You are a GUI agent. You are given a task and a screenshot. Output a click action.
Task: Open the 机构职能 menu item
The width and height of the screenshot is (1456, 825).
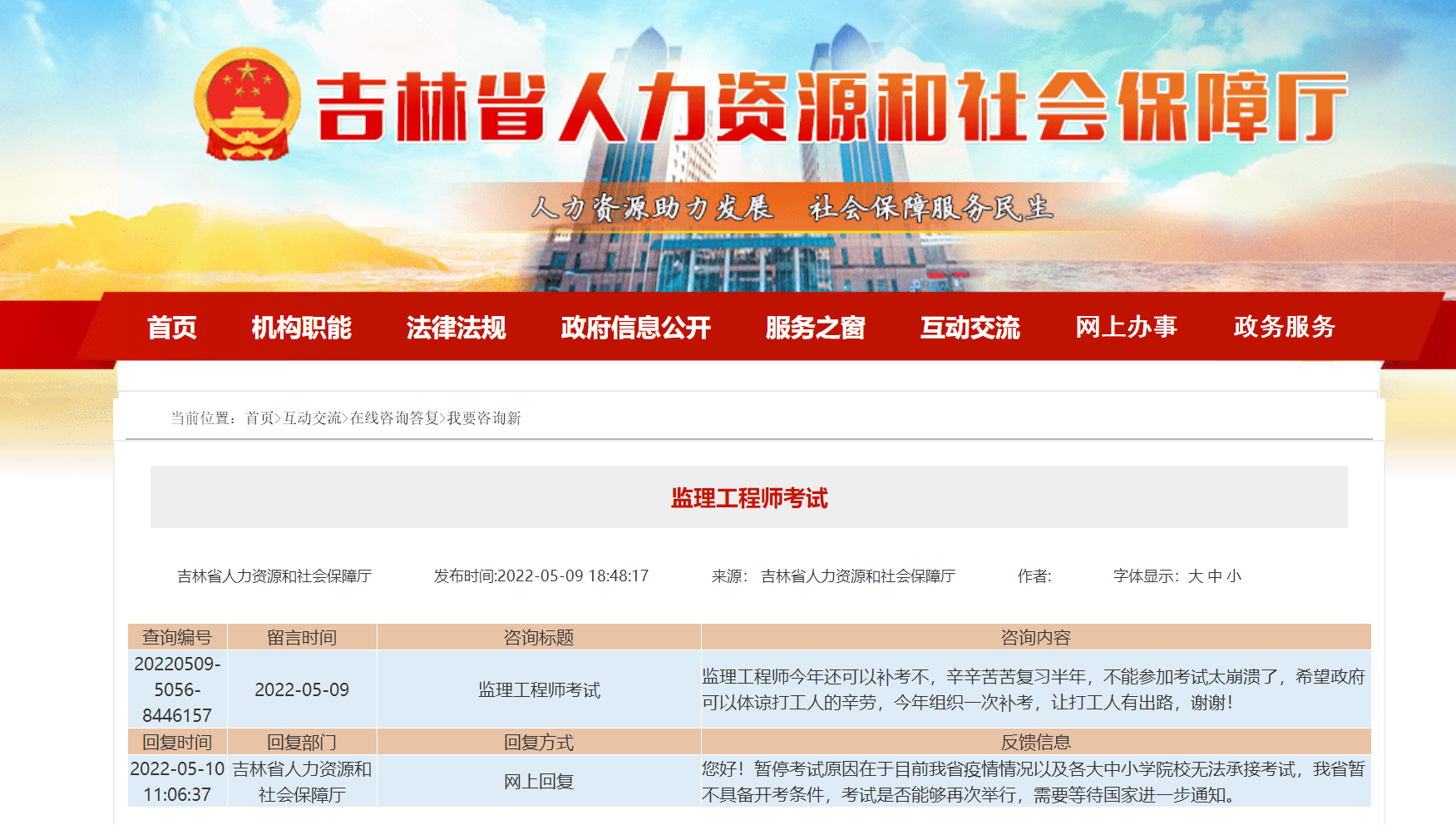[302, 328]
